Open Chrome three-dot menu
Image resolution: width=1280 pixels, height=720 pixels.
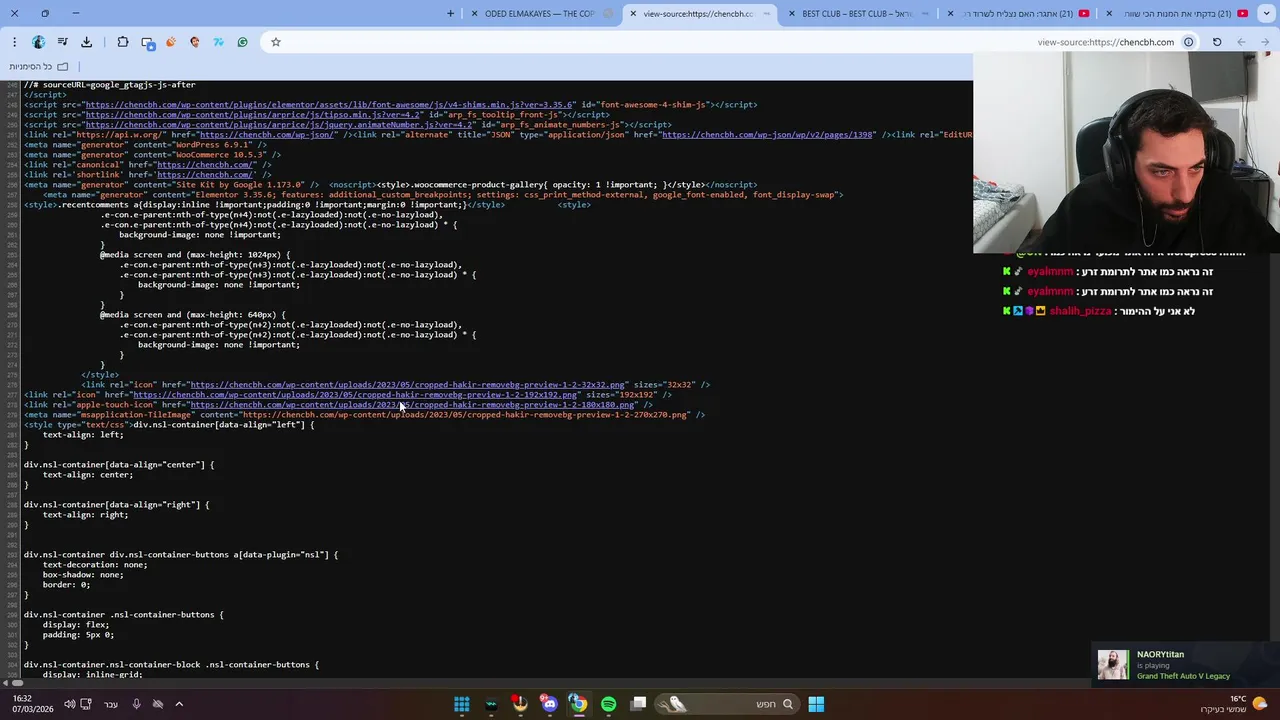click(x=14, y=42)
